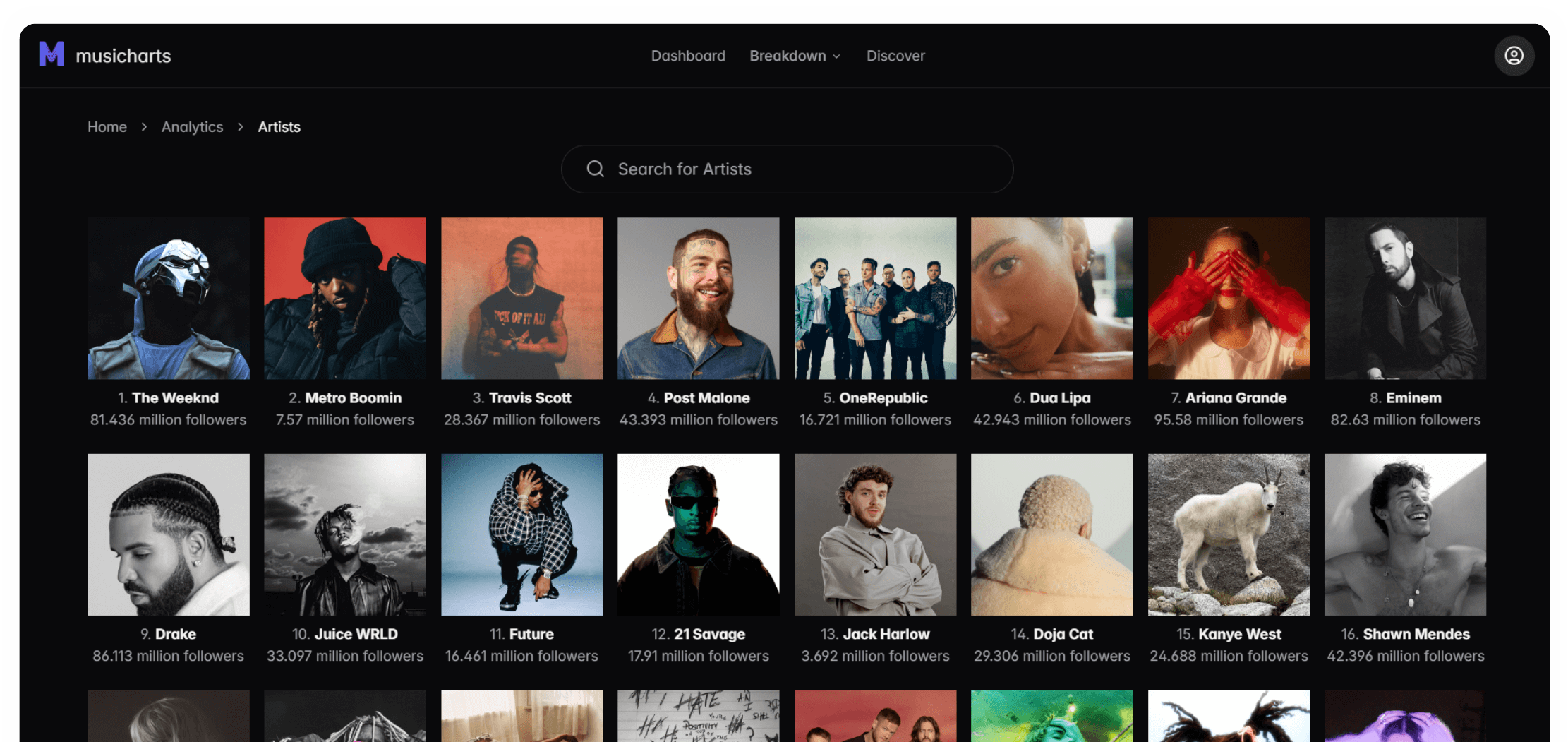Click "8. Eminem" name label
The width and height of the screenshot is (1568, 742).
coord(1406,398)
